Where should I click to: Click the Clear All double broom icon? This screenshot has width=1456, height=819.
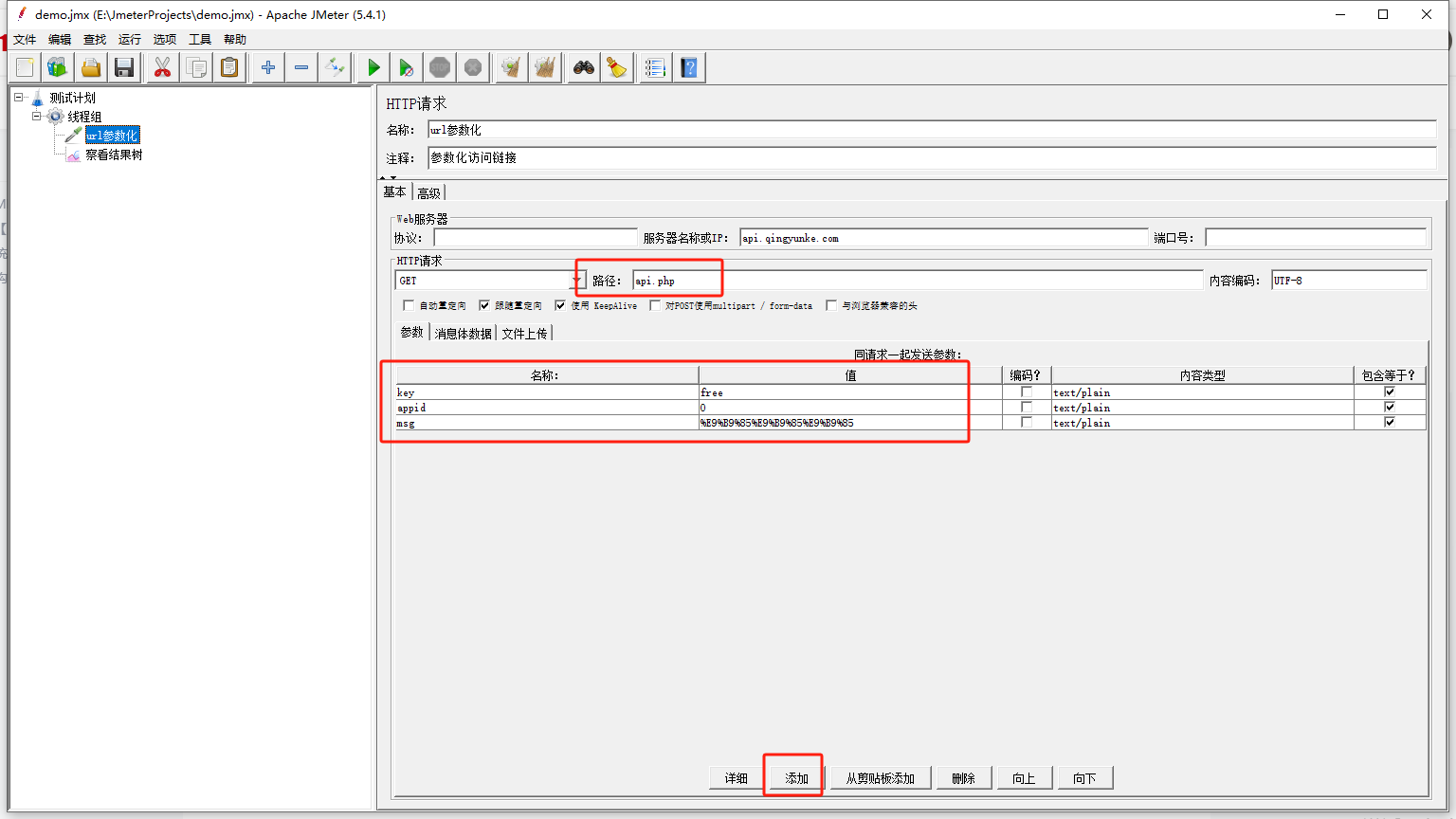pos(545,67)
